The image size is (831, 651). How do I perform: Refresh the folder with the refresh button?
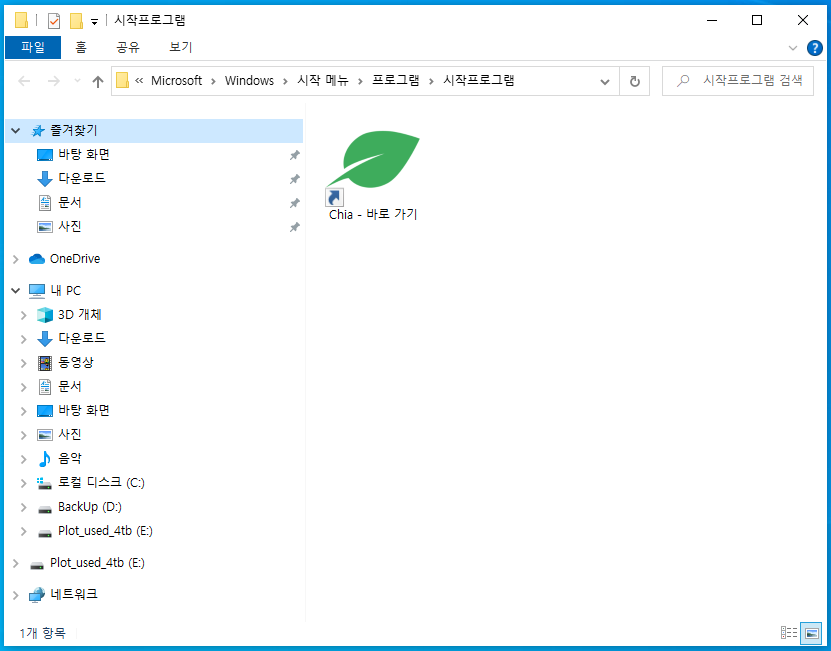point(634,82)
